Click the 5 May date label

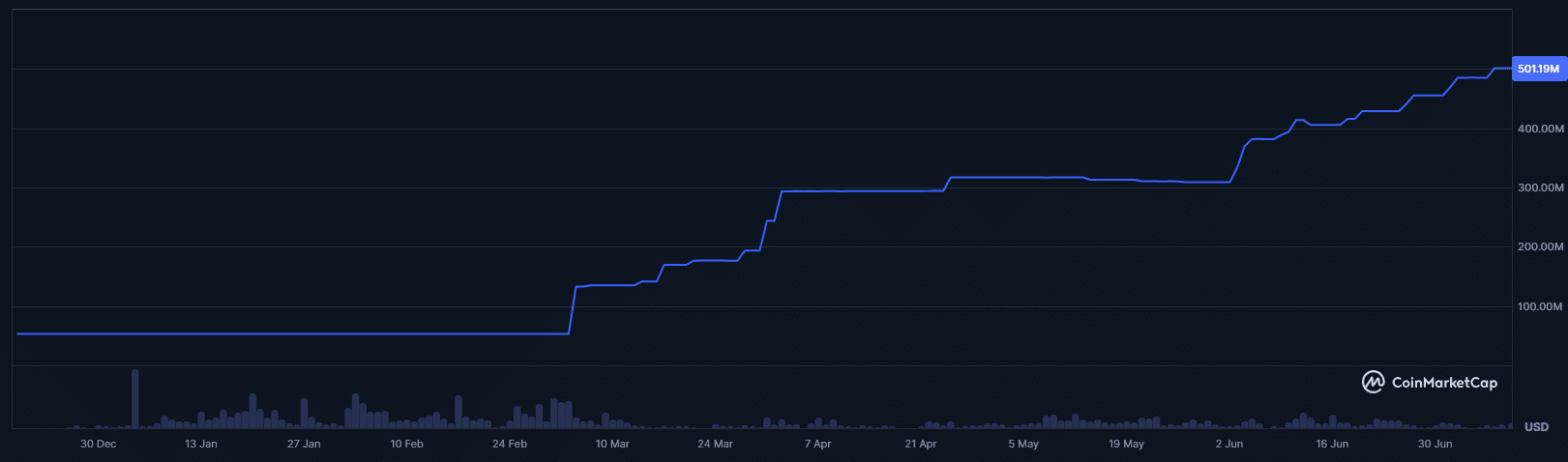click(1023, 444)
